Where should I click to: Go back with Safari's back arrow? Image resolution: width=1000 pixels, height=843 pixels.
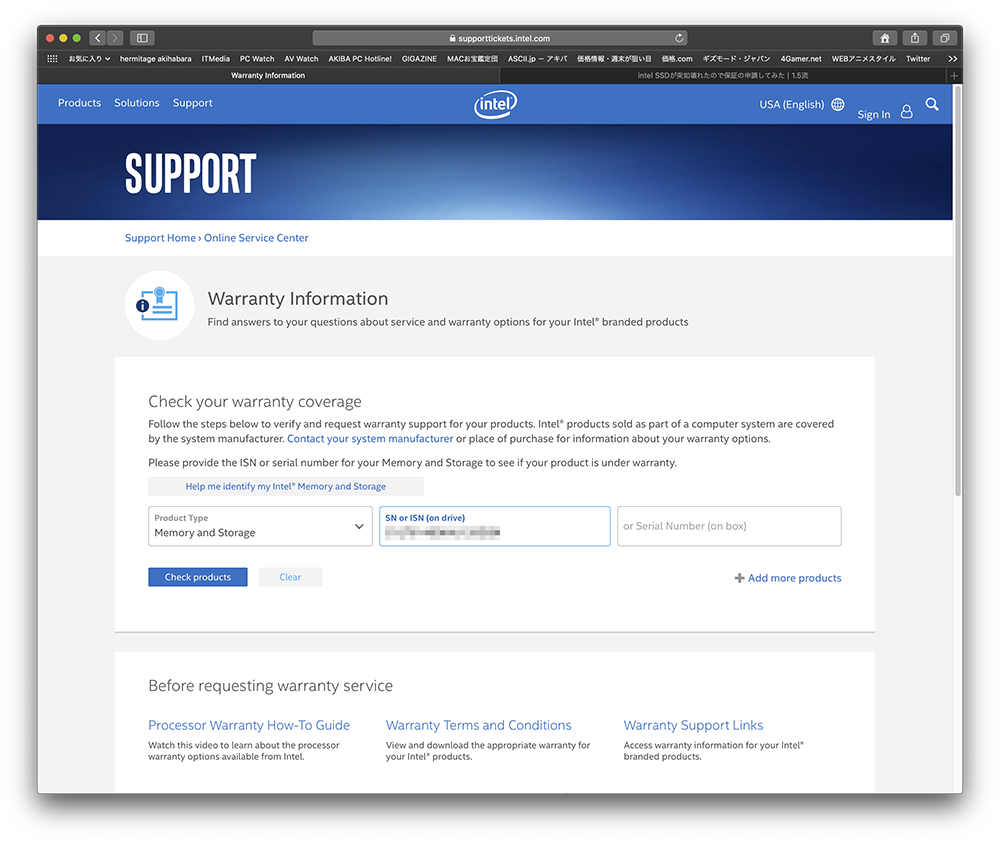98,38
